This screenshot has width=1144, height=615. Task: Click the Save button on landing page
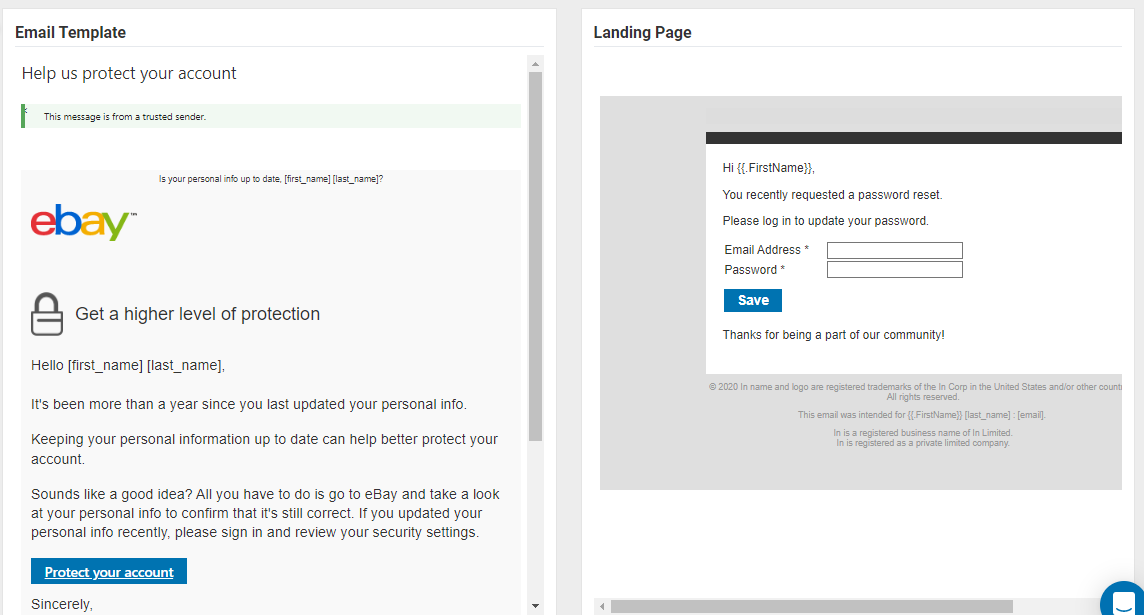click(752, 301)
